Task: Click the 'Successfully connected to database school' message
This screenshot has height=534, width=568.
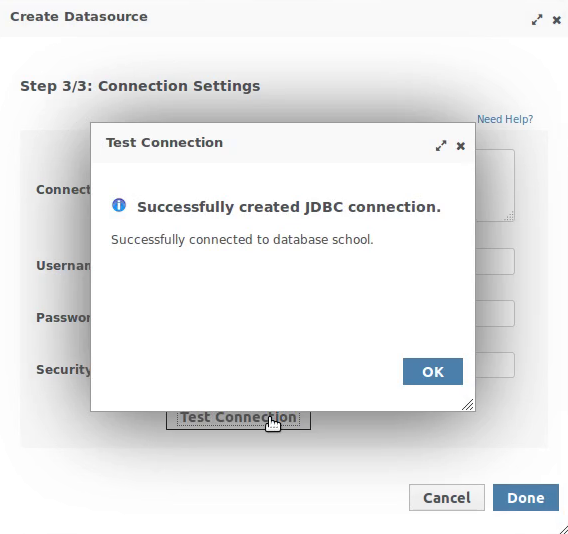Action: 242,239
